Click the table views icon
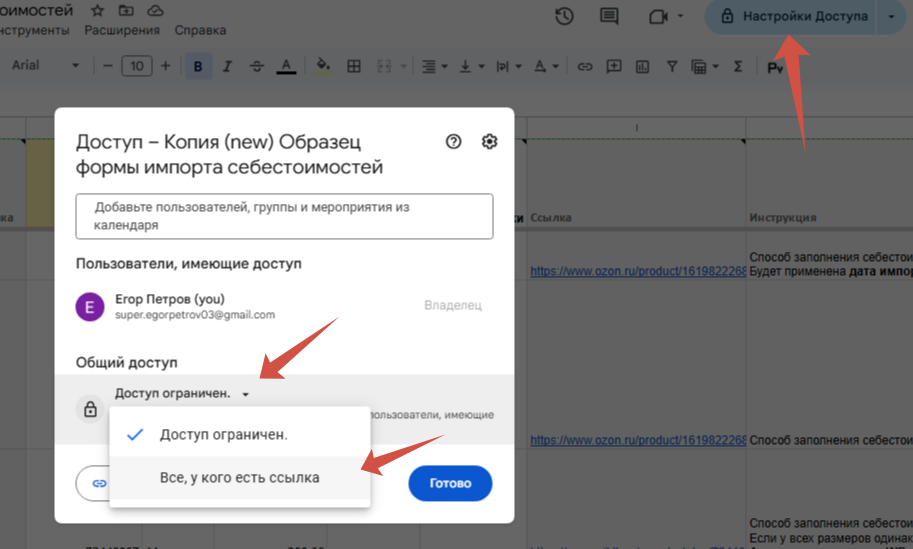913x549 pixels. [699, 67]
